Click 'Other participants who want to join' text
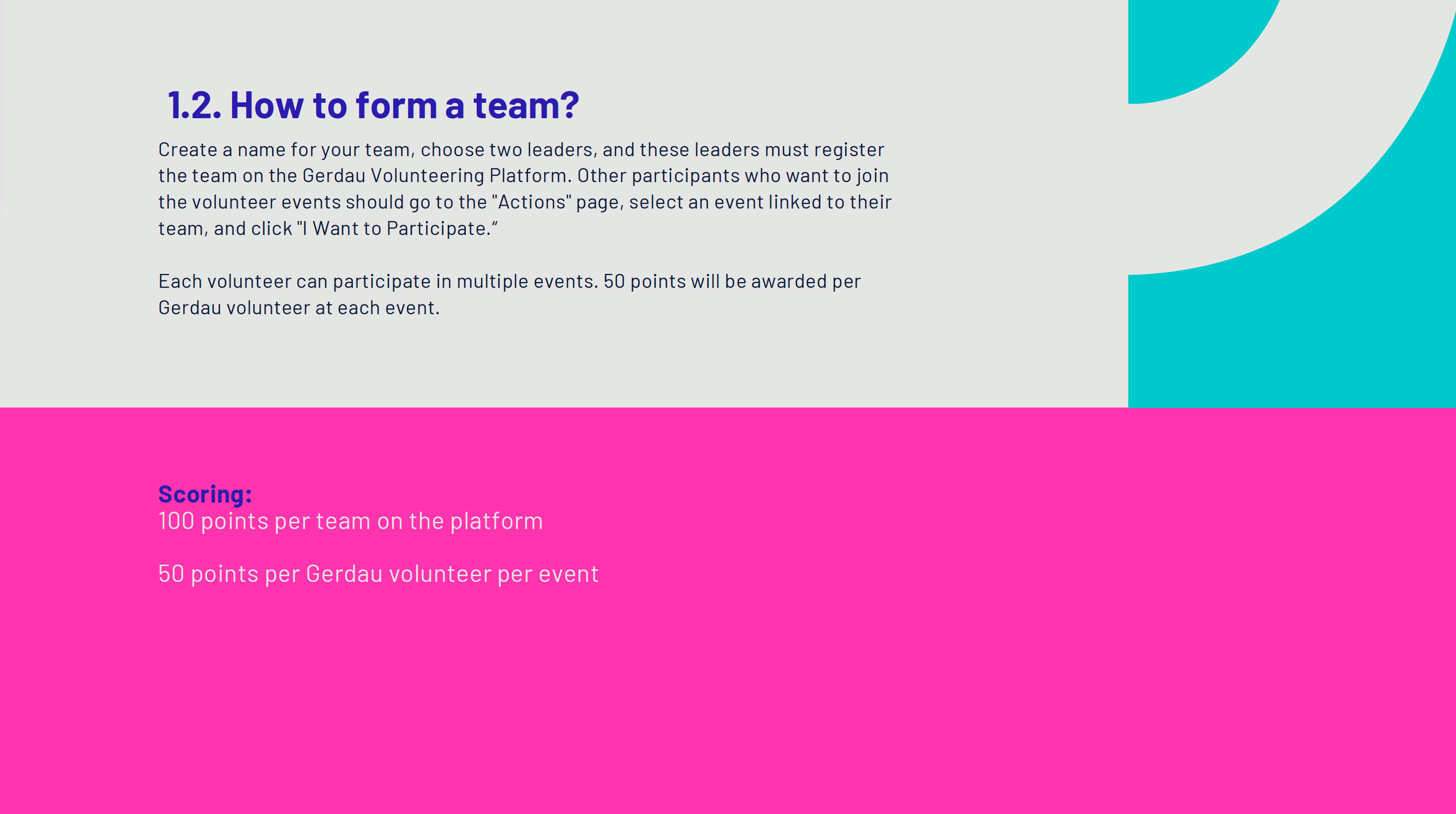Screen dimensions: 1456x814 pyautogui.click(x=733, y=176)
